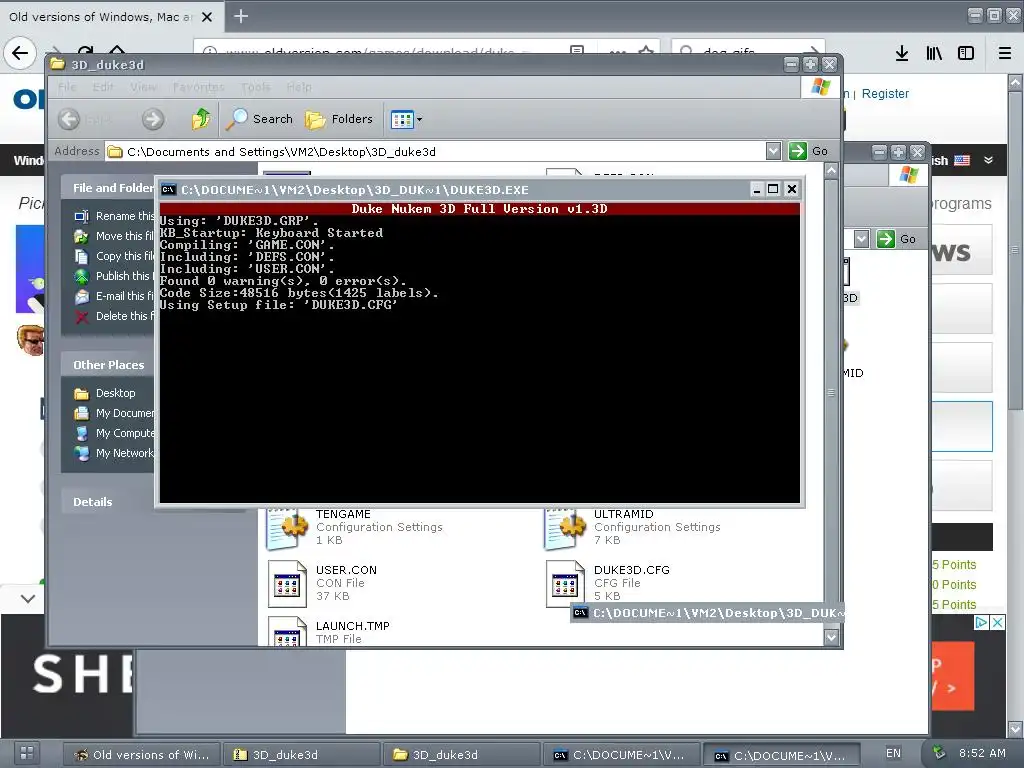Expand the address bar dropdown arrow

(773, 152)
